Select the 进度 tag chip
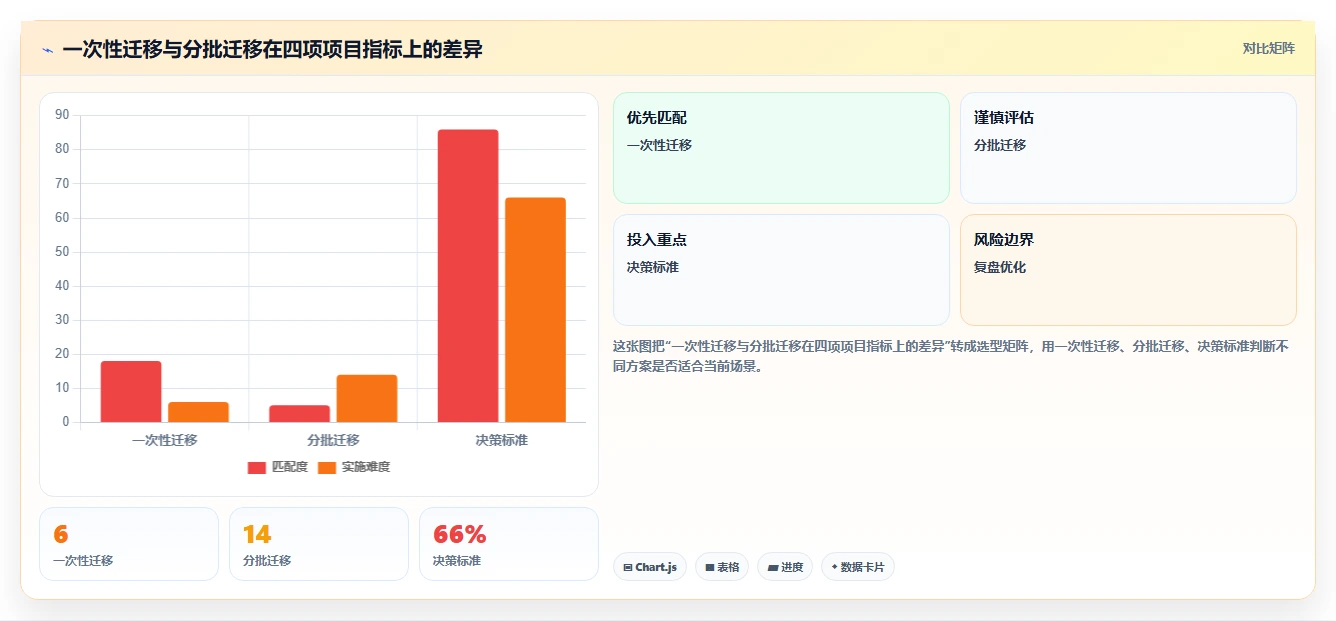Image resolution: width=1336 pixels, height=621 pixels. click(785, 567)
